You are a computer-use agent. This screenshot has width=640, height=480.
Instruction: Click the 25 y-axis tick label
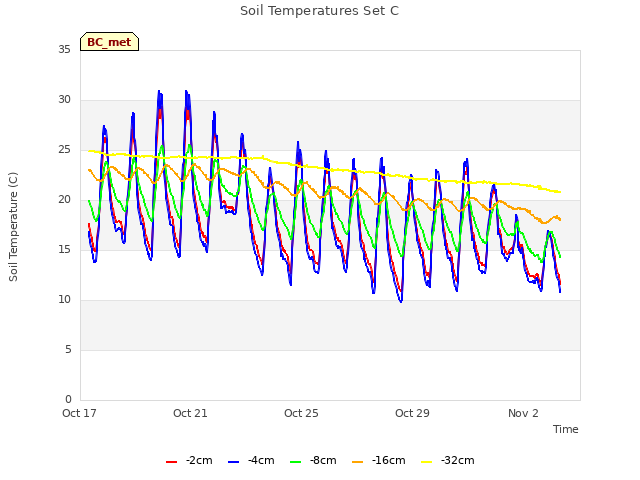pyautogui.click(x=64, y=150)
